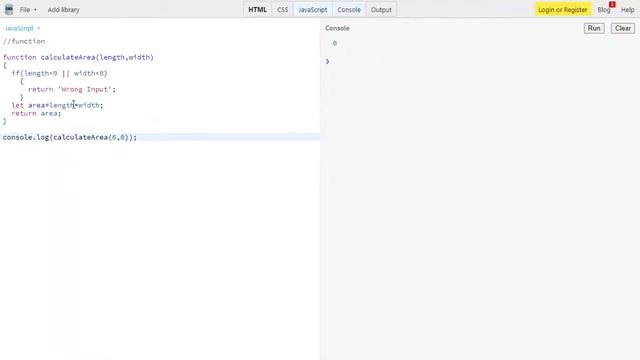Toggle the JavaScript panel tab
Viewport: 640px width, 360px height.
[x=313, y=9]
